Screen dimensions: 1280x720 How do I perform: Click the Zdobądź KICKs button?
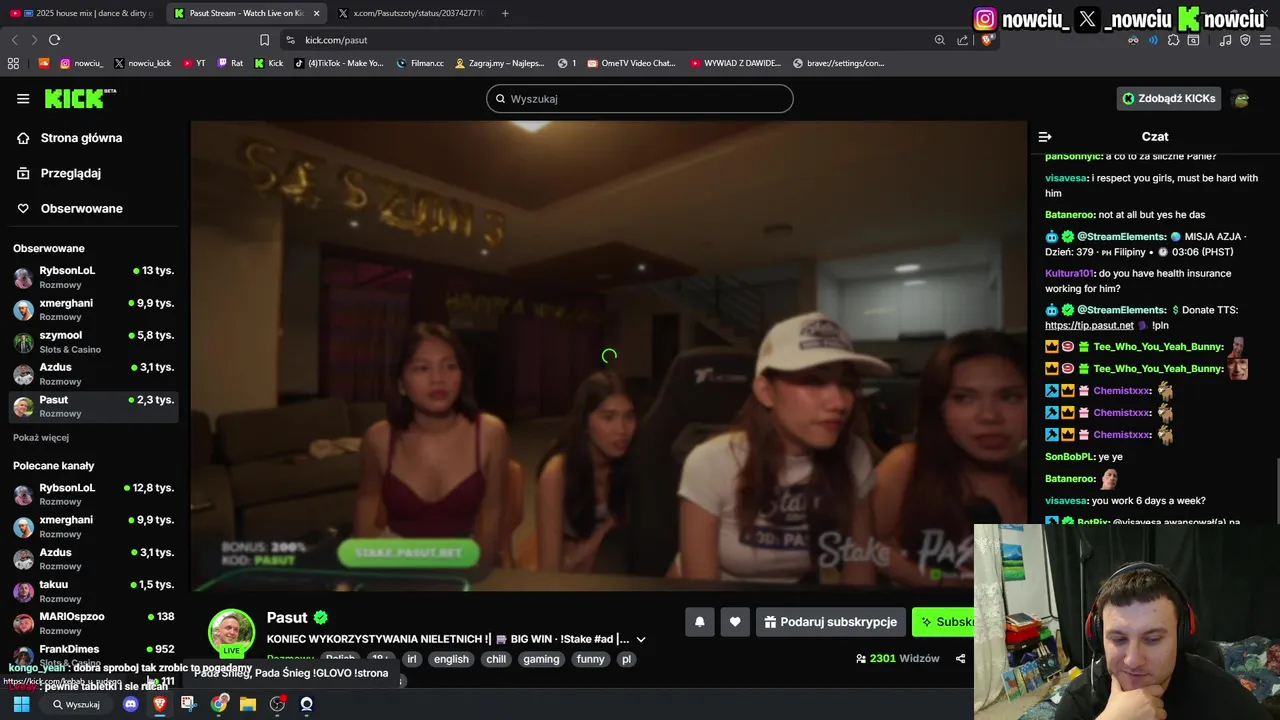click(1169, 98)
